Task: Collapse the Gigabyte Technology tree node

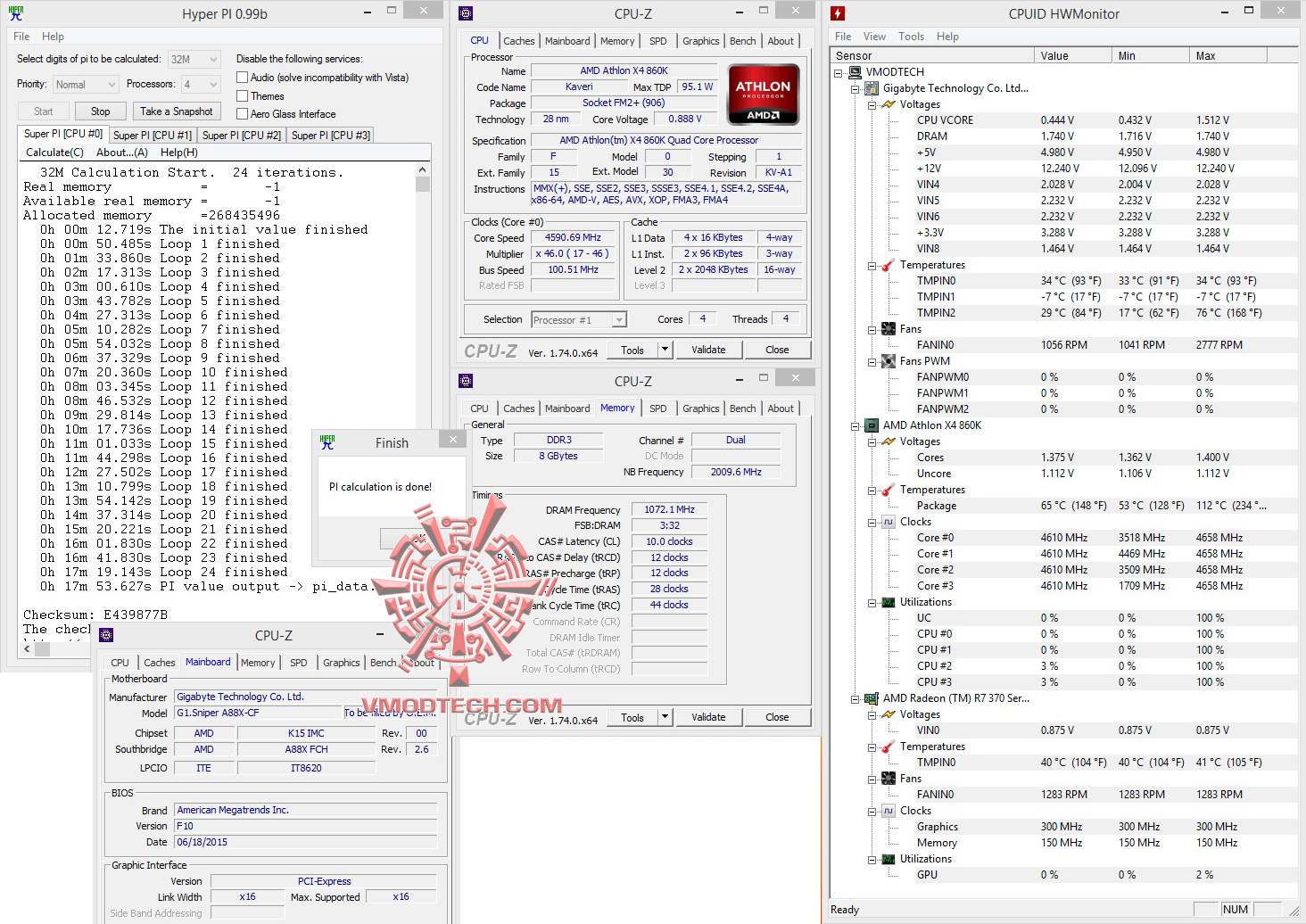Action: coord(856,88)
